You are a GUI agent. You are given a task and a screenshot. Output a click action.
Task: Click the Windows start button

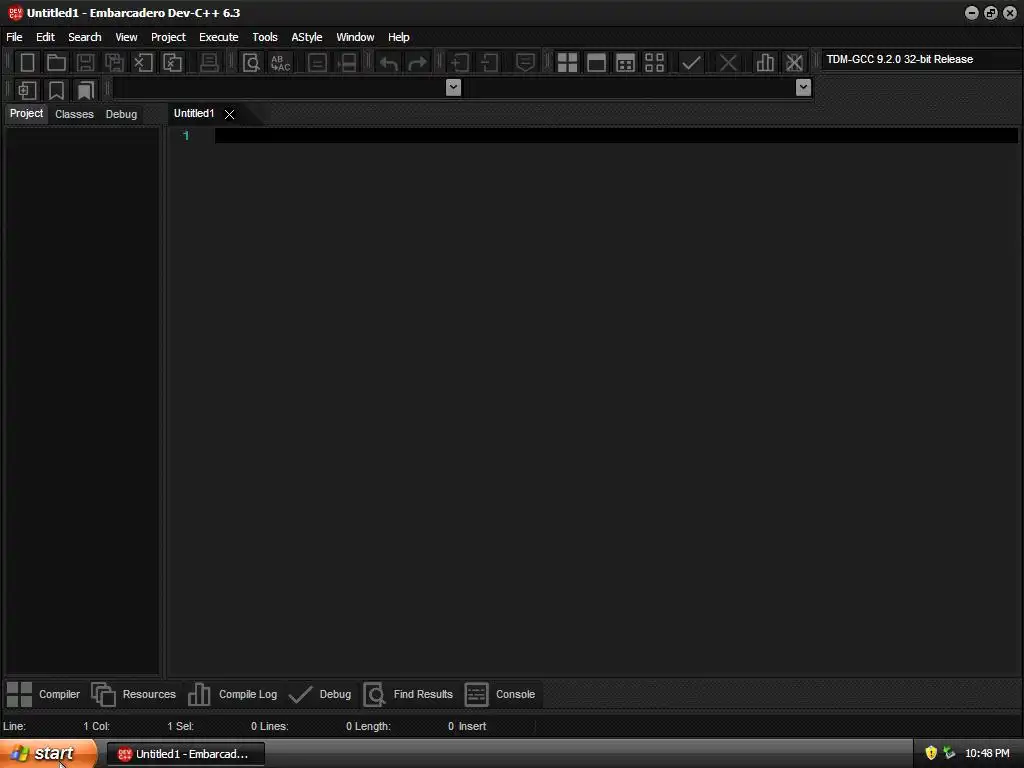[48, 754]
